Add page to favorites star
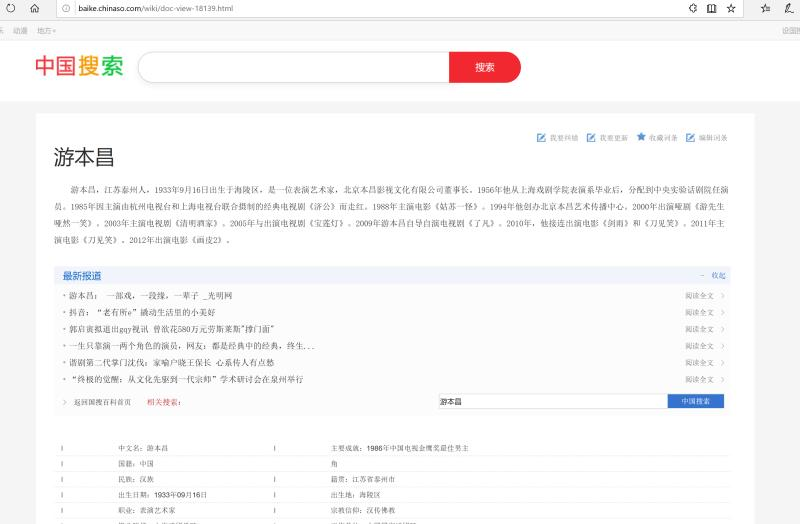800x524 pixels. click(731, 8)
